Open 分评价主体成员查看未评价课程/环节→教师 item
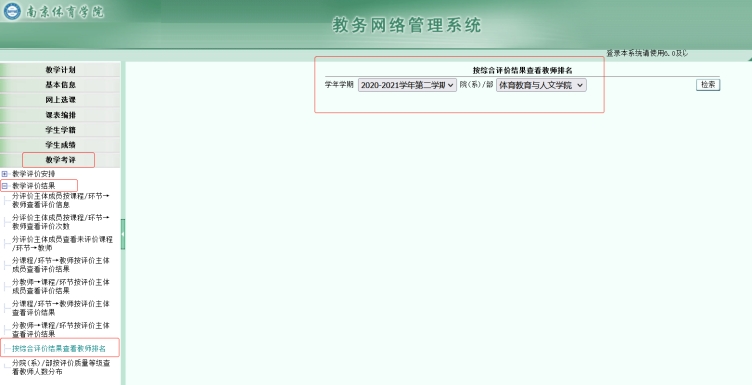 62,244
